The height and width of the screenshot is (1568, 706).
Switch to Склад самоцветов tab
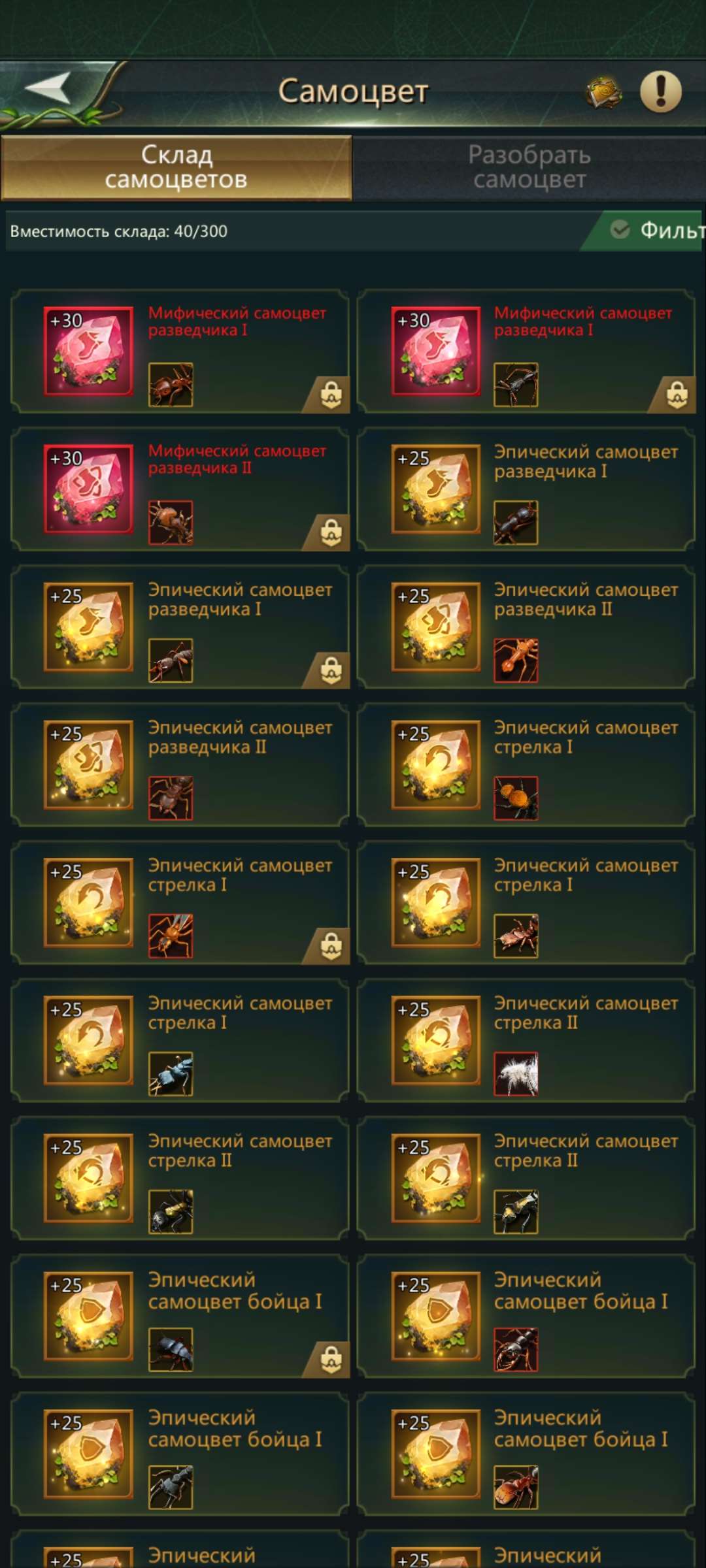coord(176,167)
